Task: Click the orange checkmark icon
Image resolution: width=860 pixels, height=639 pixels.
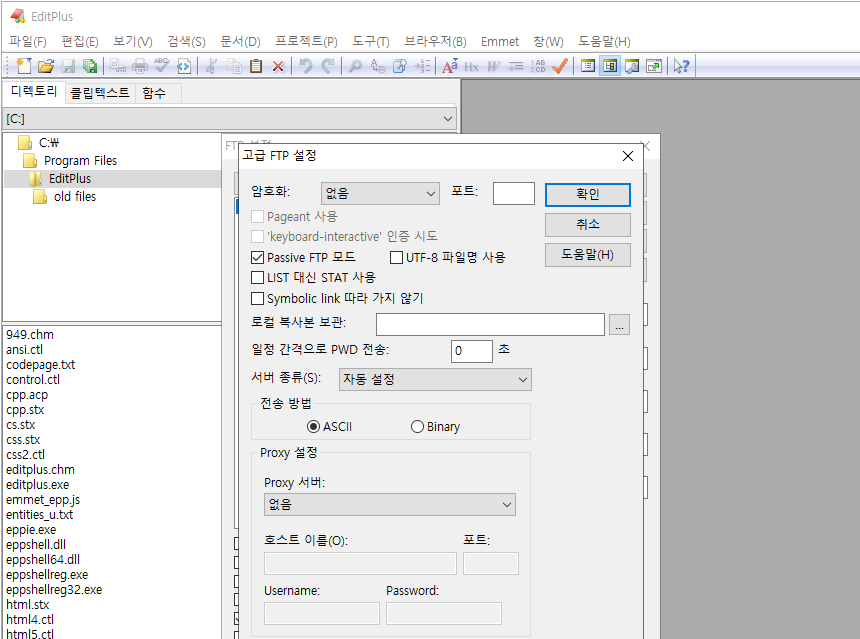Action: (x=560, y=66)
